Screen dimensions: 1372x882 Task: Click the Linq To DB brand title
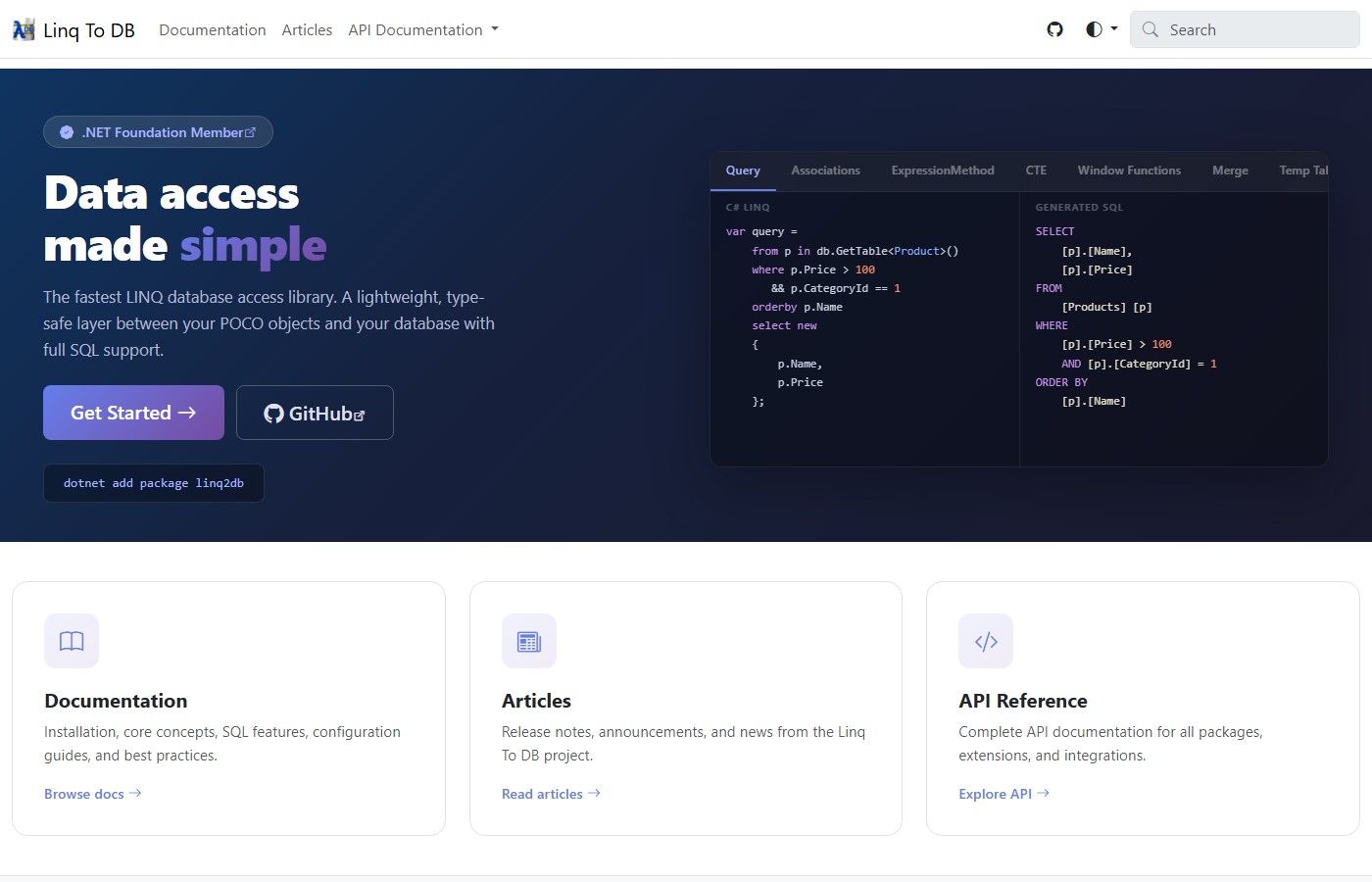(89, 30)
